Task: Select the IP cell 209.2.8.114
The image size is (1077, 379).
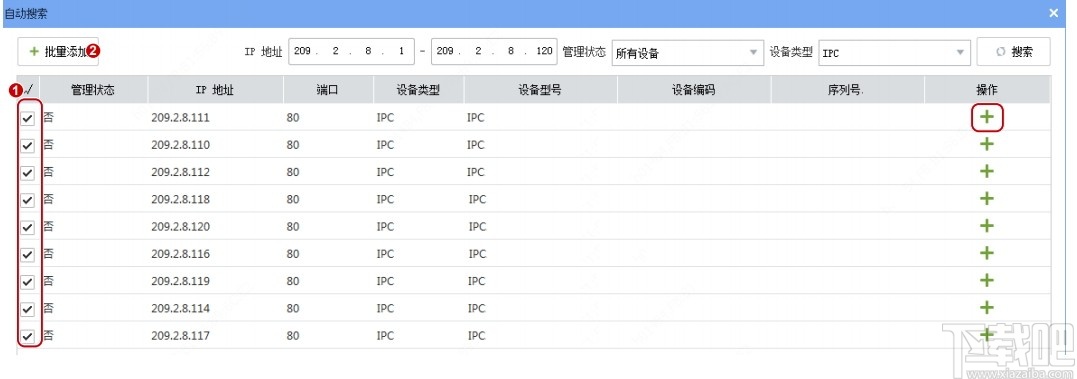Action: pos(180,308)
